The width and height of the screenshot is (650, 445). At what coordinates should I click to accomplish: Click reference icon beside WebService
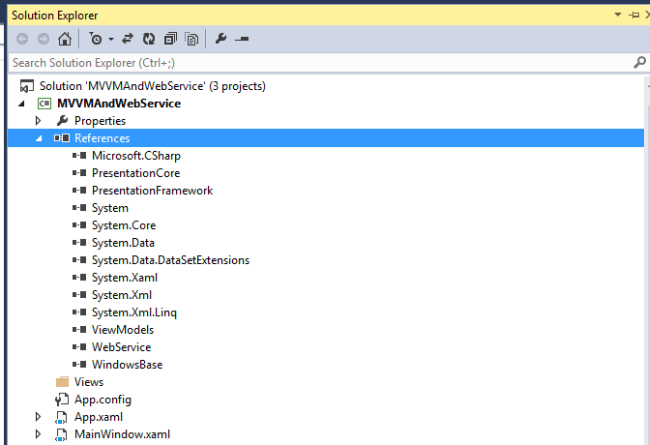pyautogui.click(x=79, y=347)
